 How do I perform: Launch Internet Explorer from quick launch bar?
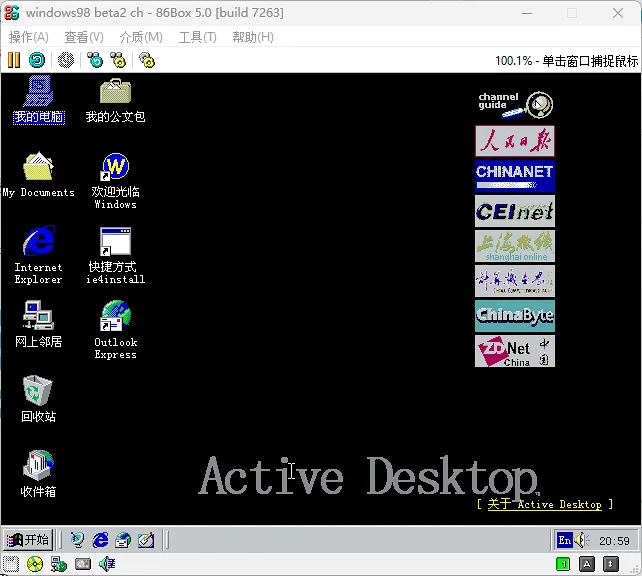[x=100, y=540]
